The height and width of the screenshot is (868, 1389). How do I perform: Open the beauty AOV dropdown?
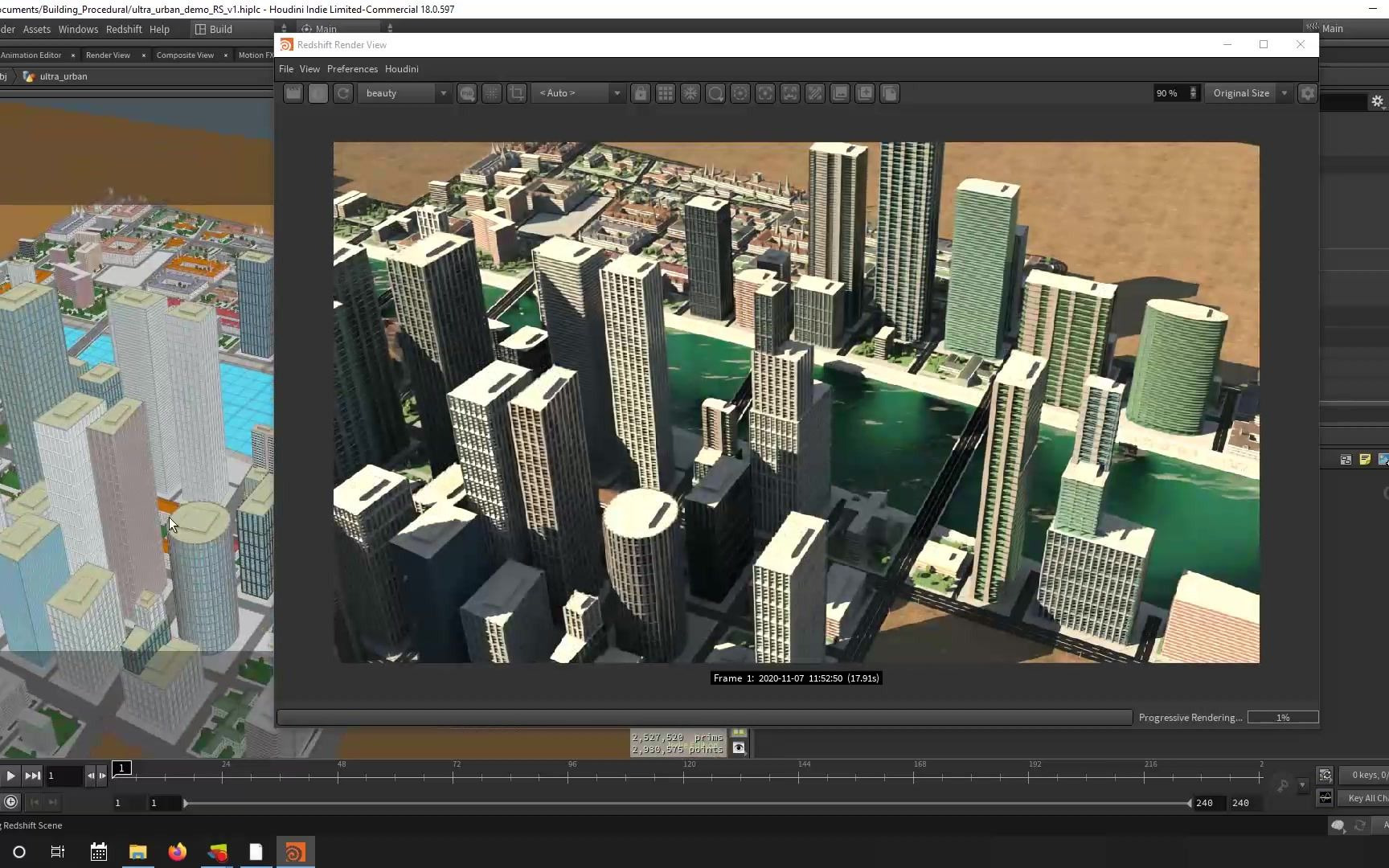click(404, 93)
